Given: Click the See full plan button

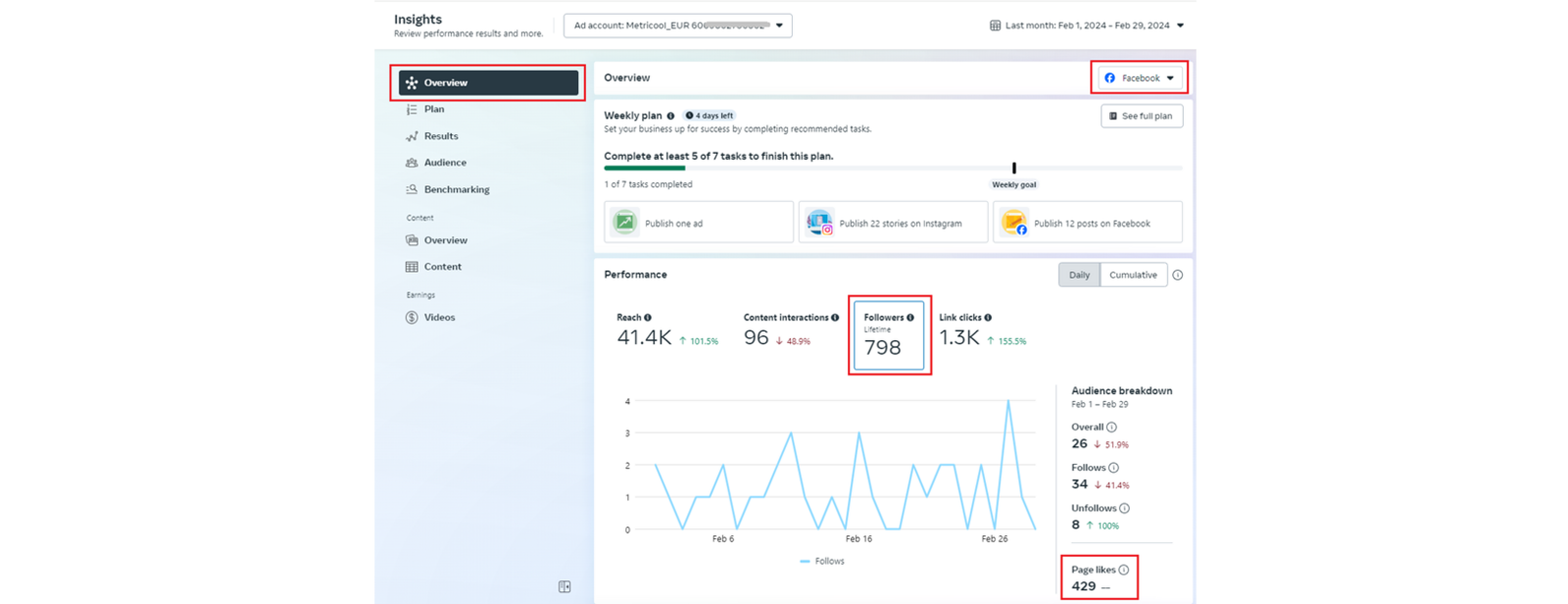Looking at the screenshot, I should 1141,116.
